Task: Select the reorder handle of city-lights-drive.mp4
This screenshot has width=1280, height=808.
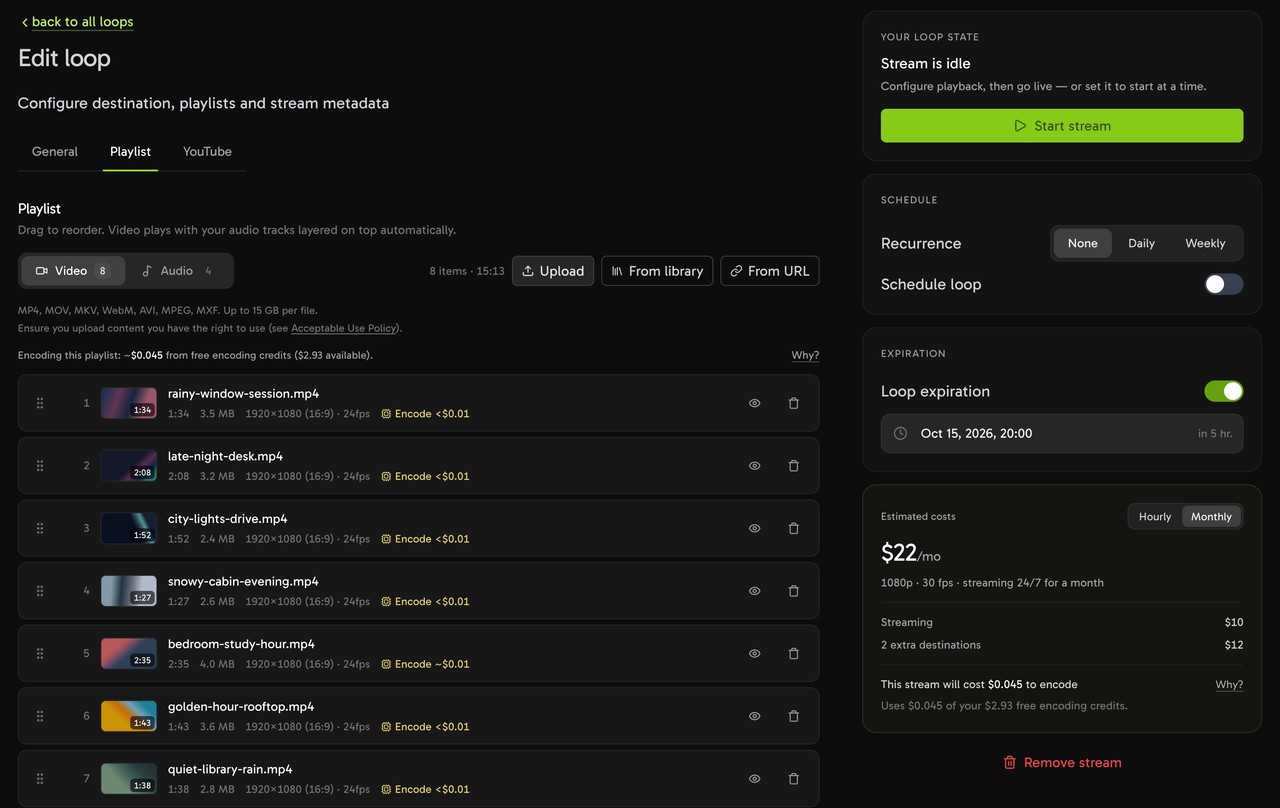Action: point(40,528)
